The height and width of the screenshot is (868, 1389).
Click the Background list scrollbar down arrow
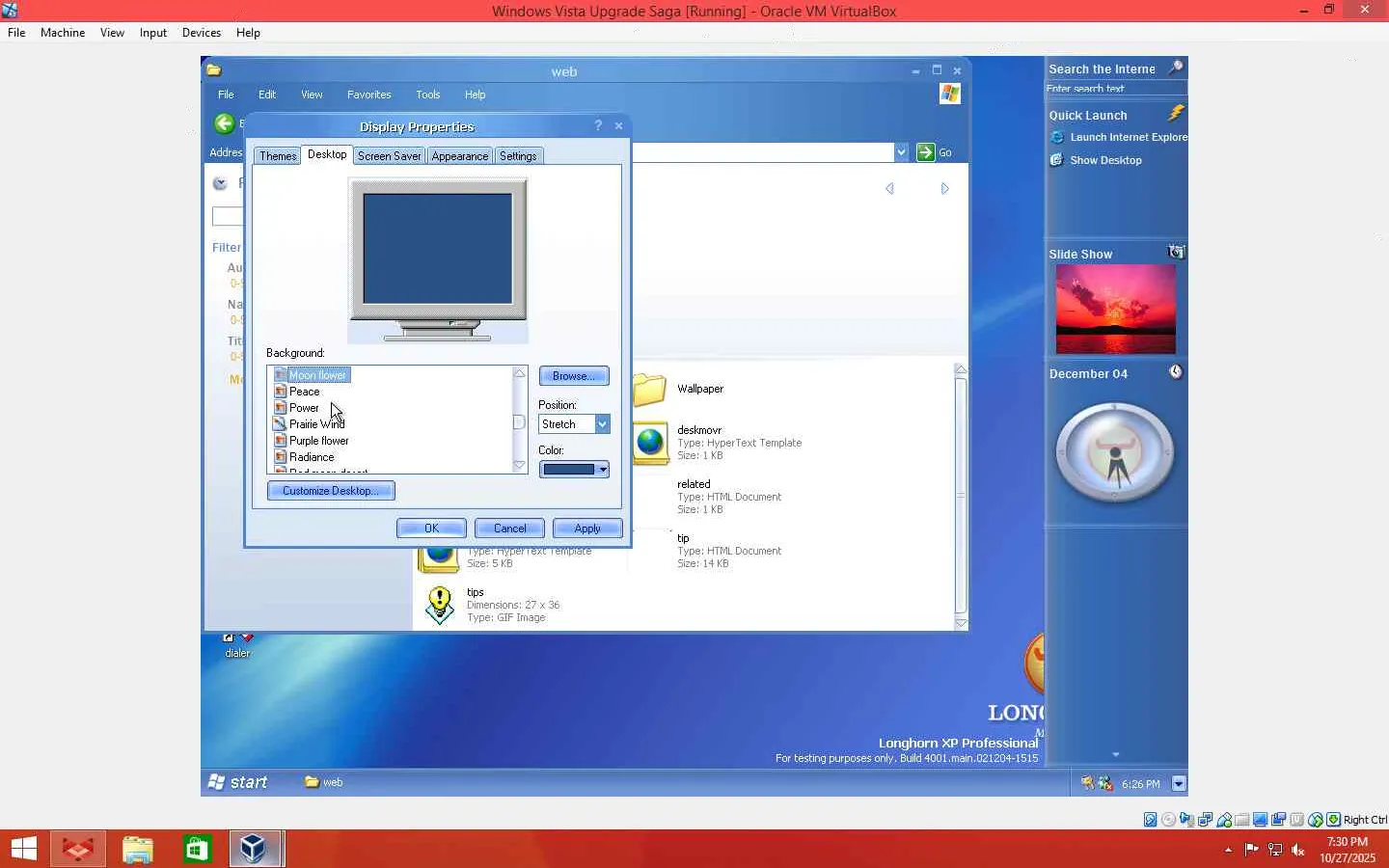coord(520,466)
